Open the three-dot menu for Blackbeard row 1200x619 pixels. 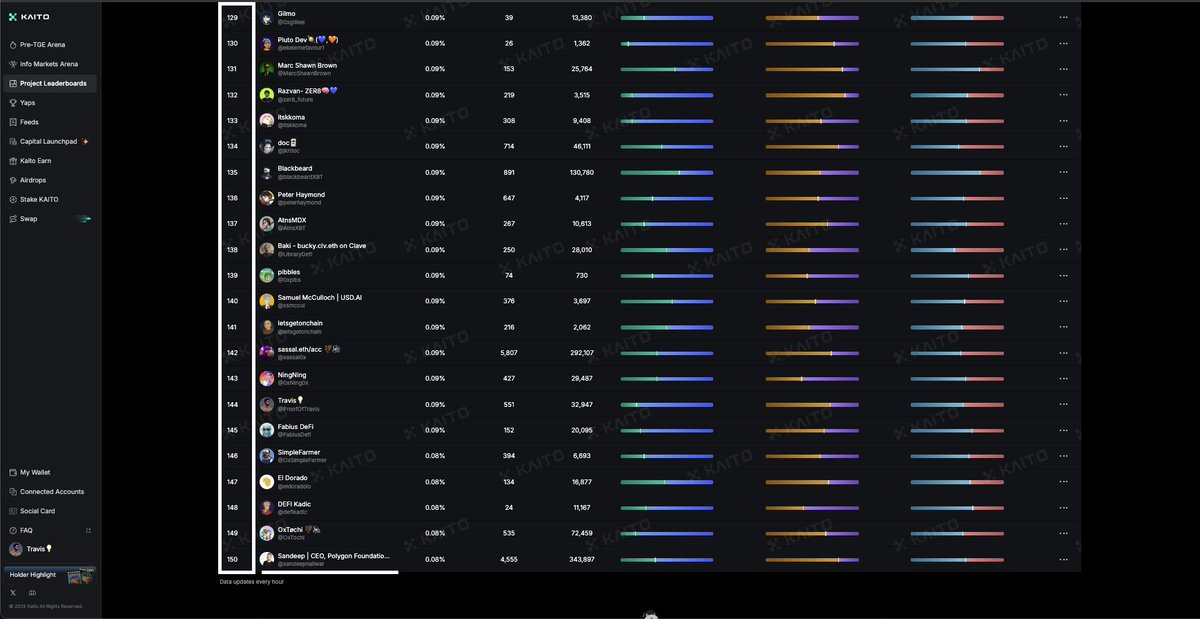pyautogui.click(x=1063, y=172)
